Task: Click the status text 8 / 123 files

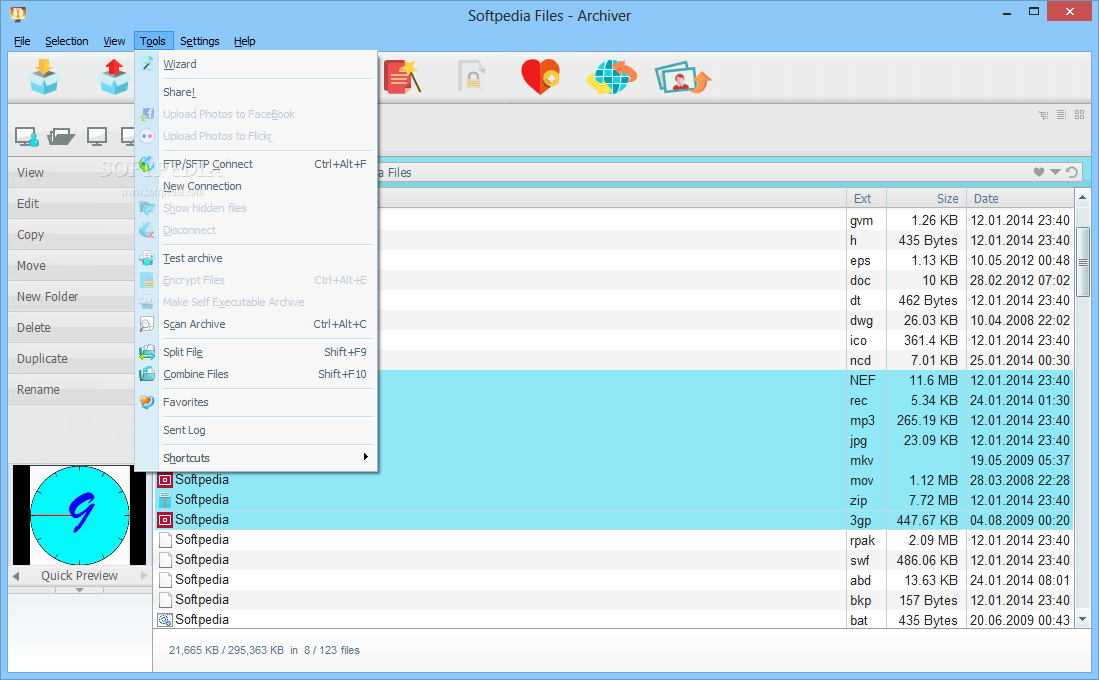Action: pos(332,650)
